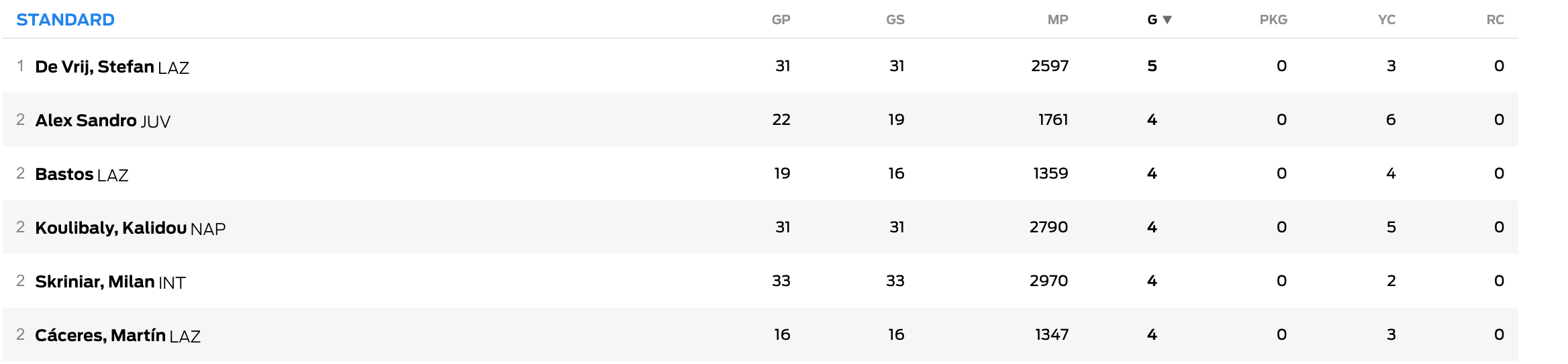Select Skriniar's 2970 minutes played cell

(1048, 281)
